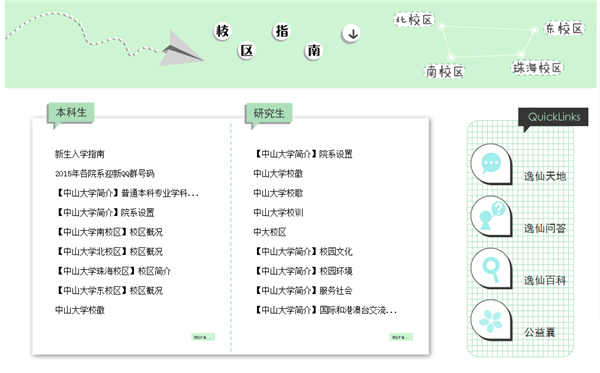This screenshot has height=373, width=600.
Task: Click more button in 本科生 column
Action: (203, 337)
